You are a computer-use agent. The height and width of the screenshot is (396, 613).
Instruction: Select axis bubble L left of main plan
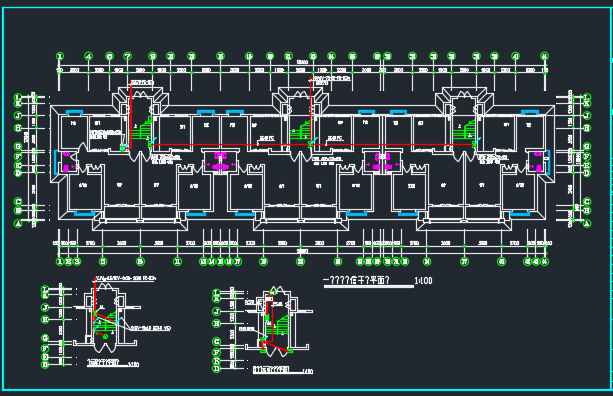click(18, 97)
